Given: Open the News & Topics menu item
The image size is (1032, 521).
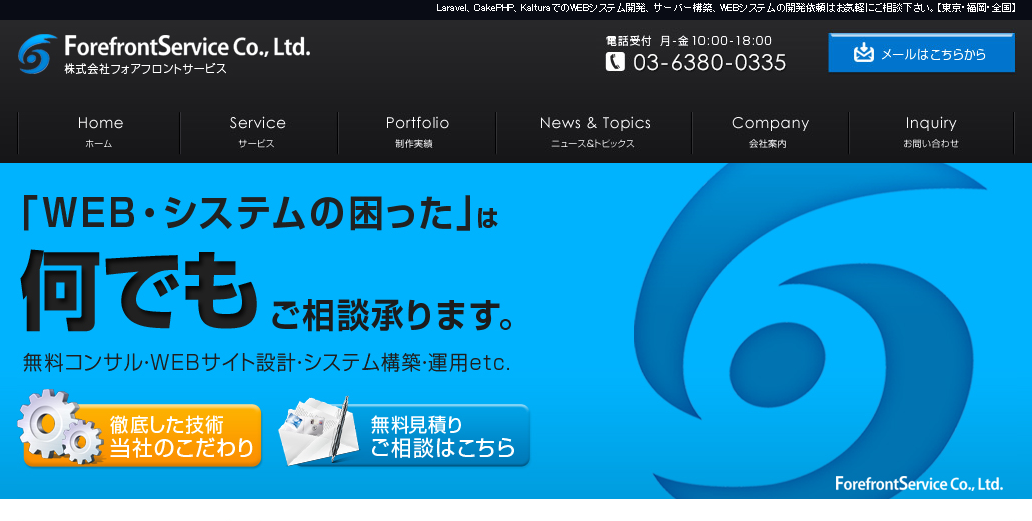Looking at the screenshot, I should click(594, 132).
